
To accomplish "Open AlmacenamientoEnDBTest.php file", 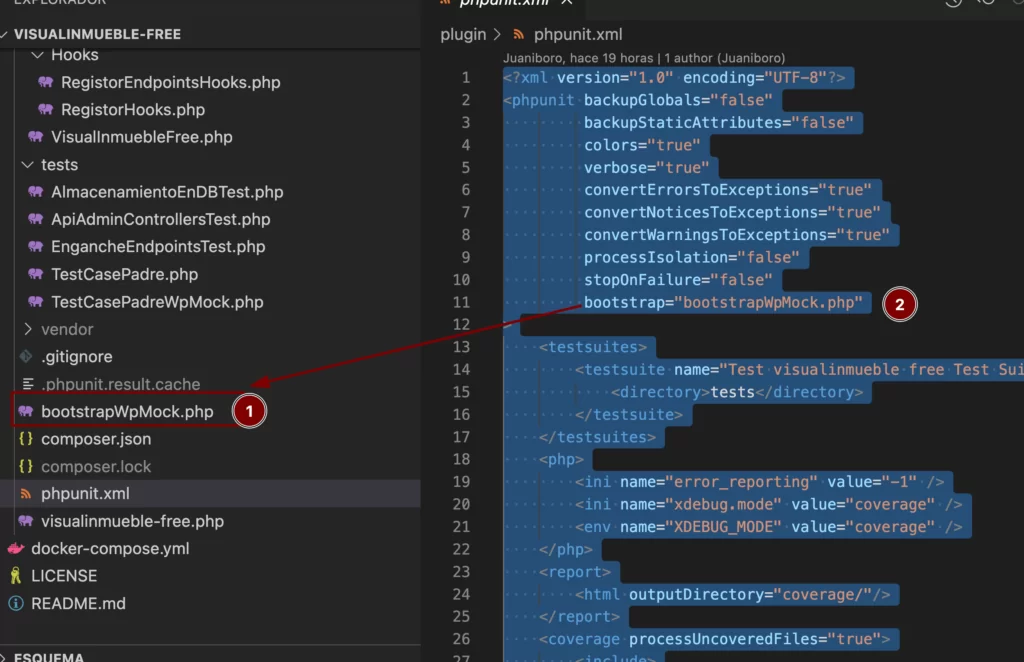I will pyautogui.click(x=167, y=192).
